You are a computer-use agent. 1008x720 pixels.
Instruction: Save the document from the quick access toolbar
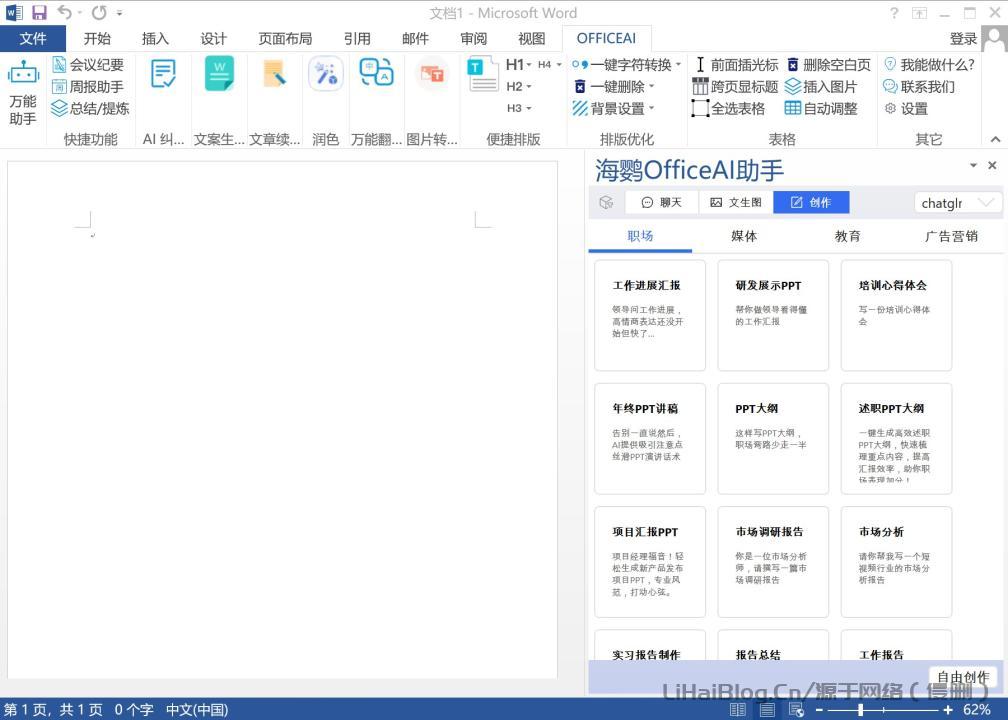tap(39, 12)
